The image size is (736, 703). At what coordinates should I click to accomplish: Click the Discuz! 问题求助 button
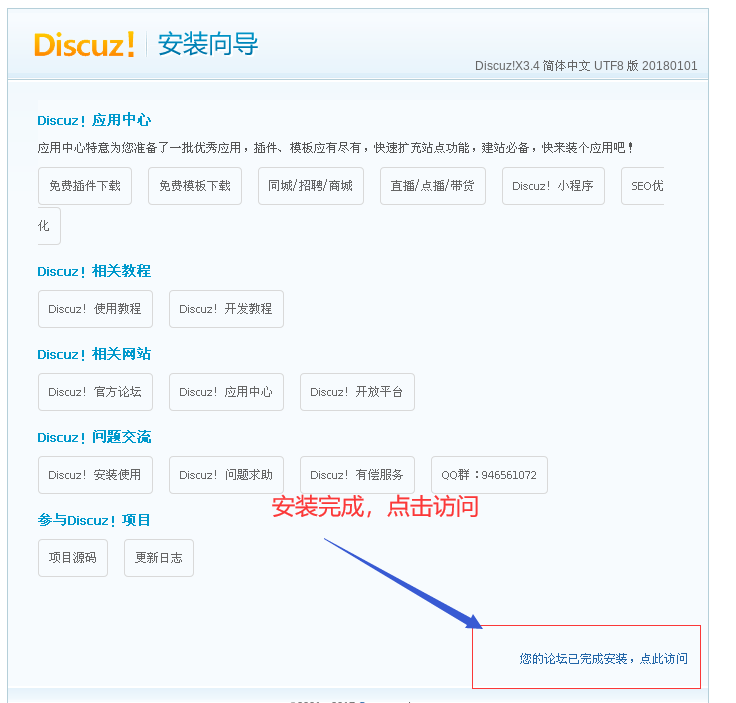click(x=226, y=475)
